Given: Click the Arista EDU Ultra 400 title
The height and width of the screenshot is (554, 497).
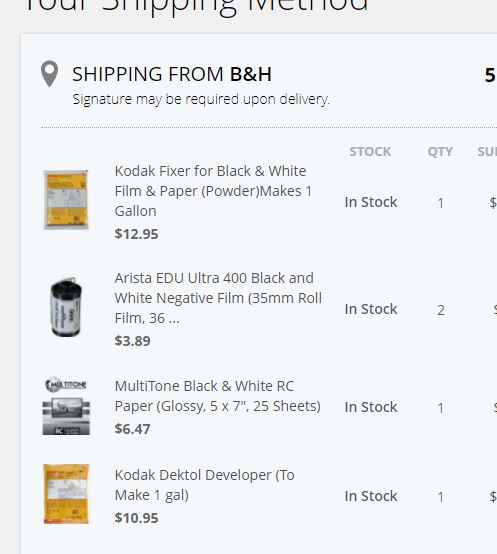Looking at the screenshot, I should (x=218, y=298).
